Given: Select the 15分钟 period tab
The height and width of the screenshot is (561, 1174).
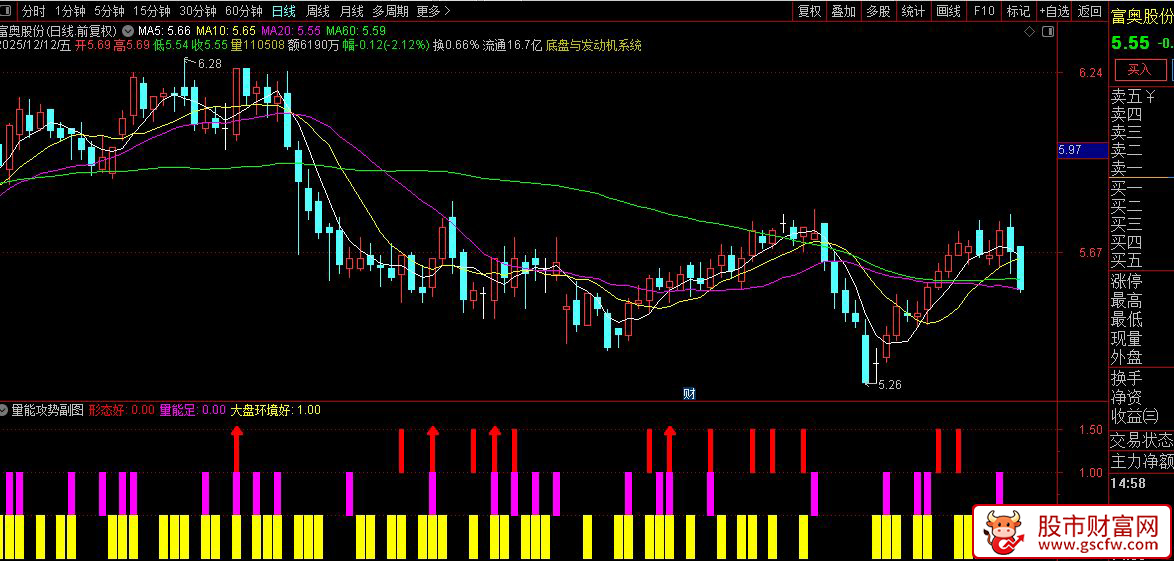Looking at the screenshot, I should pyautogui.click(x=151, y=11).
